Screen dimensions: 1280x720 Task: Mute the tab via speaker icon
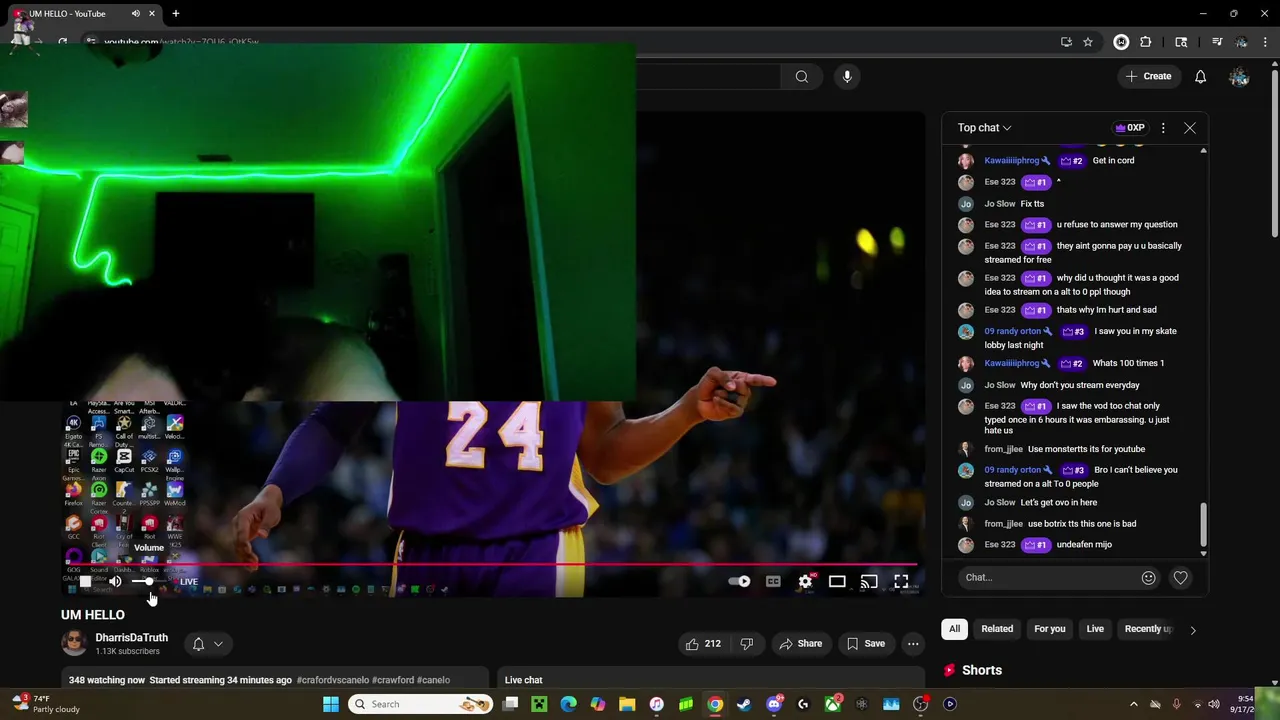tap(136, 14)
